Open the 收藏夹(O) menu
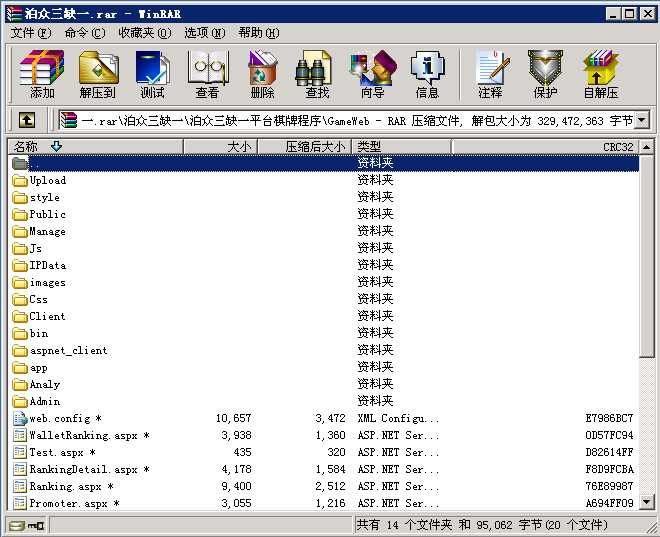This screenshot has width=660, height=537. pos(145,32)
